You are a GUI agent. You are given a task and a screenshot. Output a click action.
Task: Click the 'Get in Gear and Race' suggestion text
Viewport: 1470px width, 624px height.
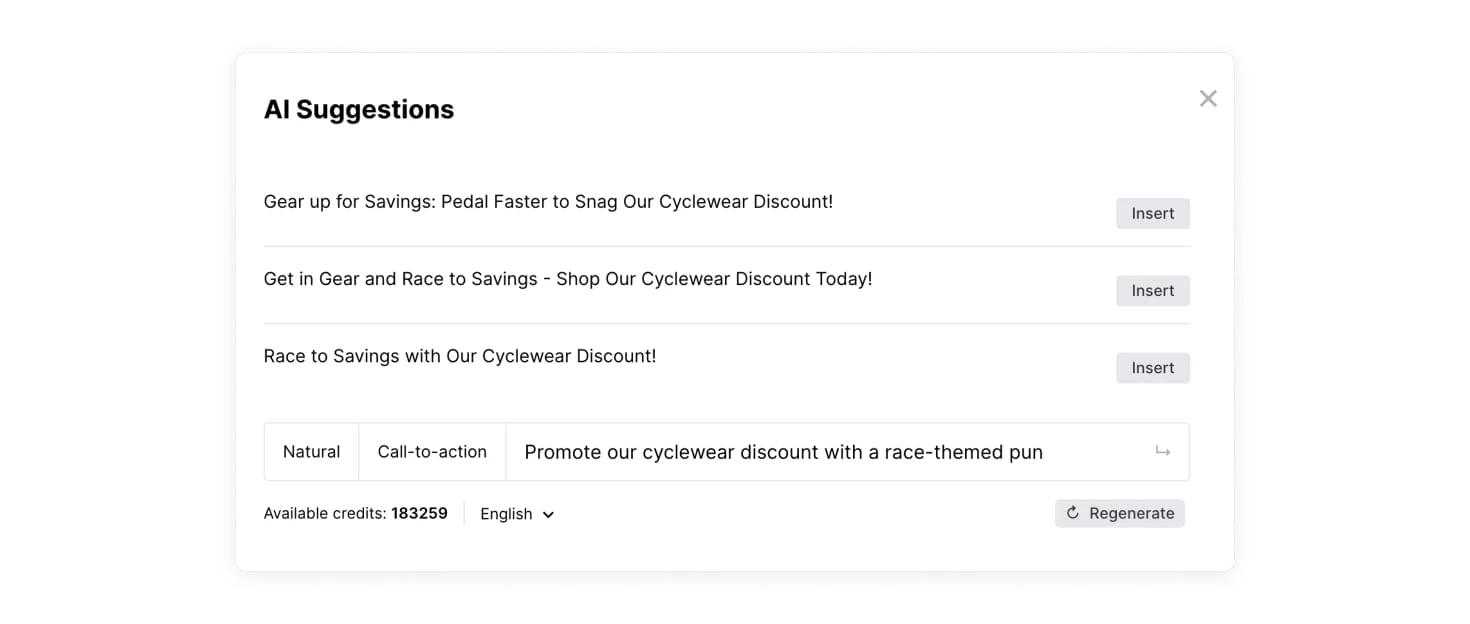567,279
